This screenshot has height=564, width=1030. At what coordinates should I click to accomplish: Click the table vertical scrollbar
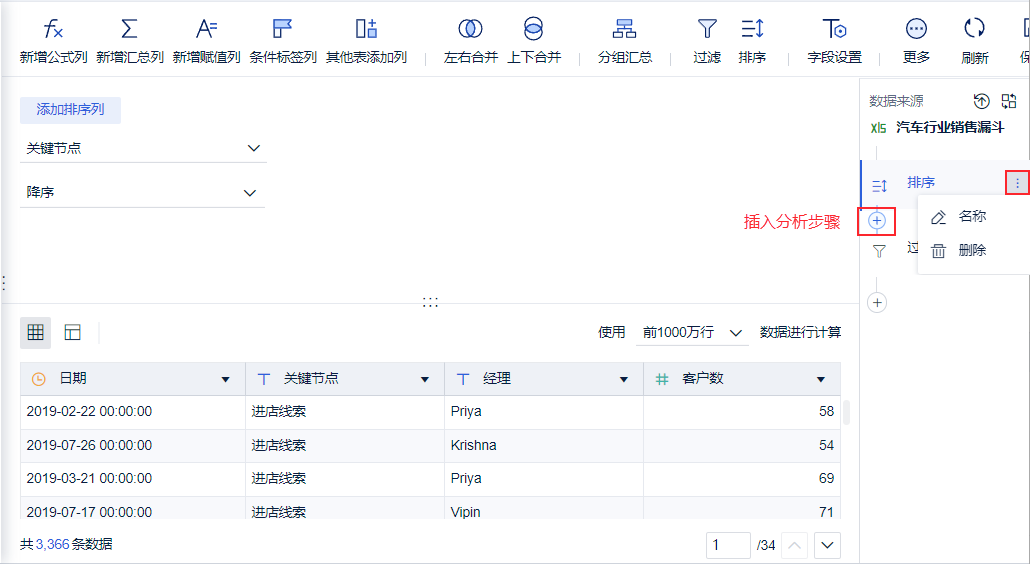click(x=847, y=412)
